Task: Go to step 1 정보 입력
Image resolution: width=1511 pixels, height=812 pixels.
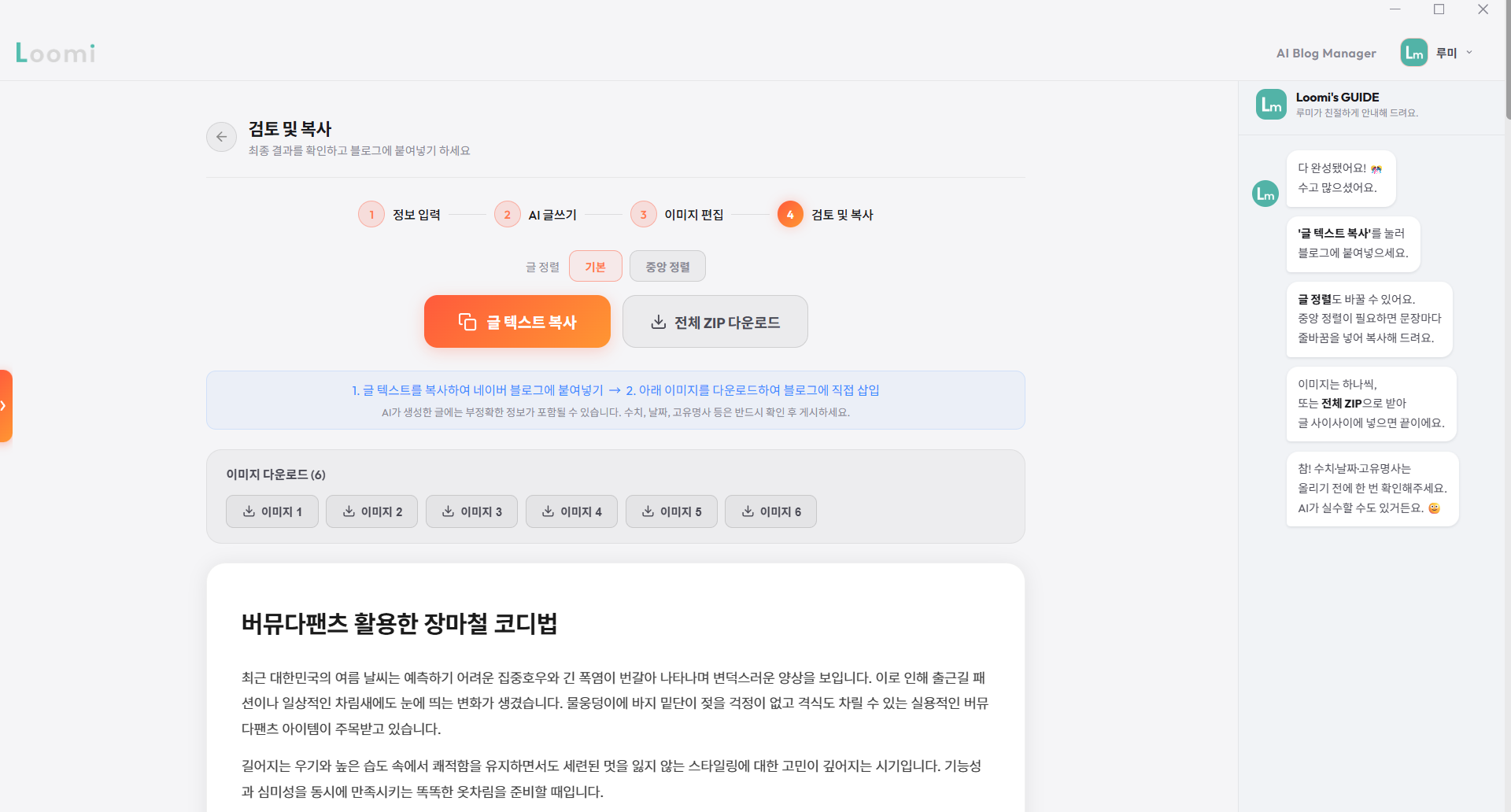Action: click(x=400, y=214)
